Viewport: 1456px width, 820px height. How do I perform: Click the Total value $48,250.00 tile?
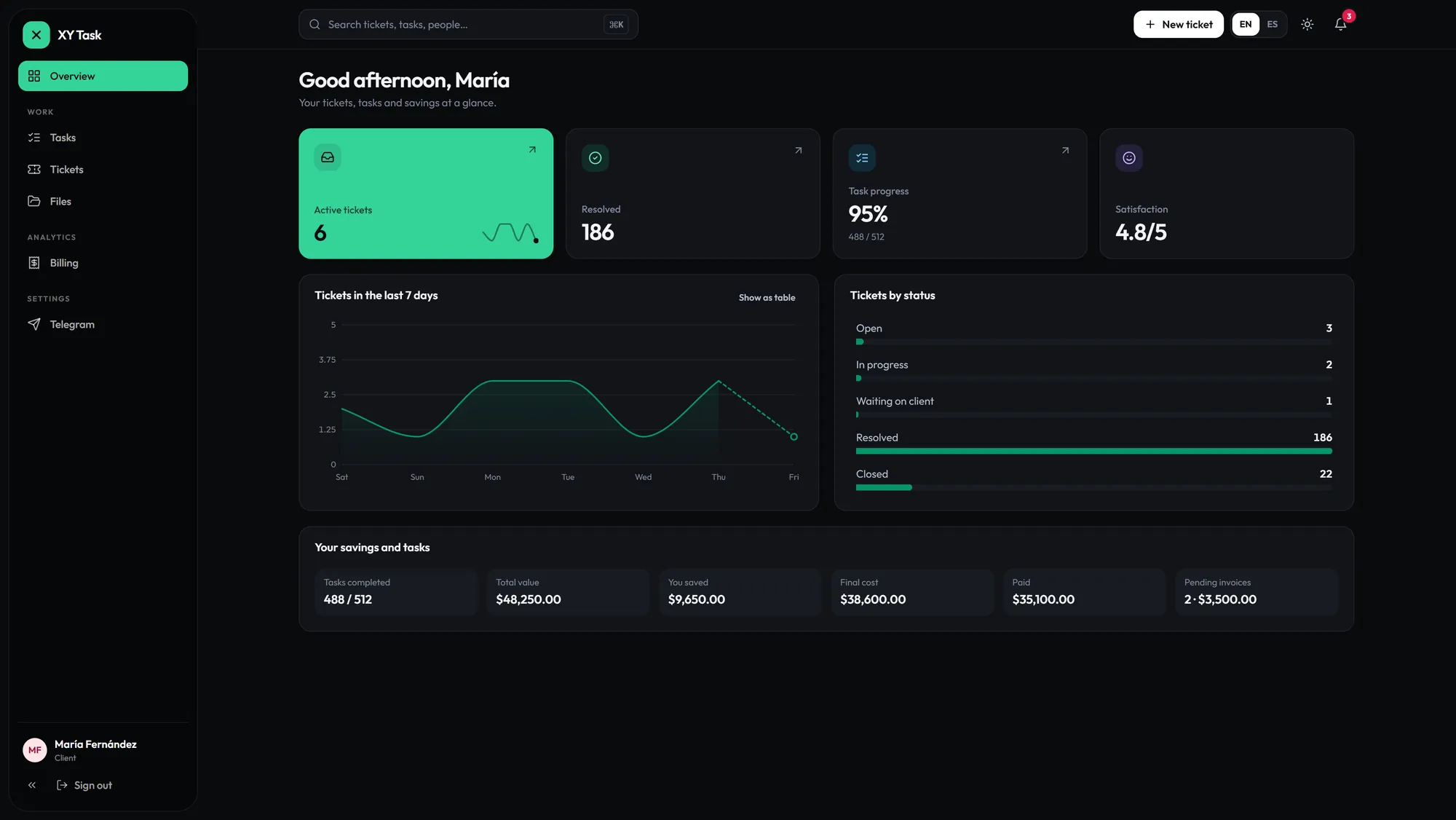click(x=568, y=592)
